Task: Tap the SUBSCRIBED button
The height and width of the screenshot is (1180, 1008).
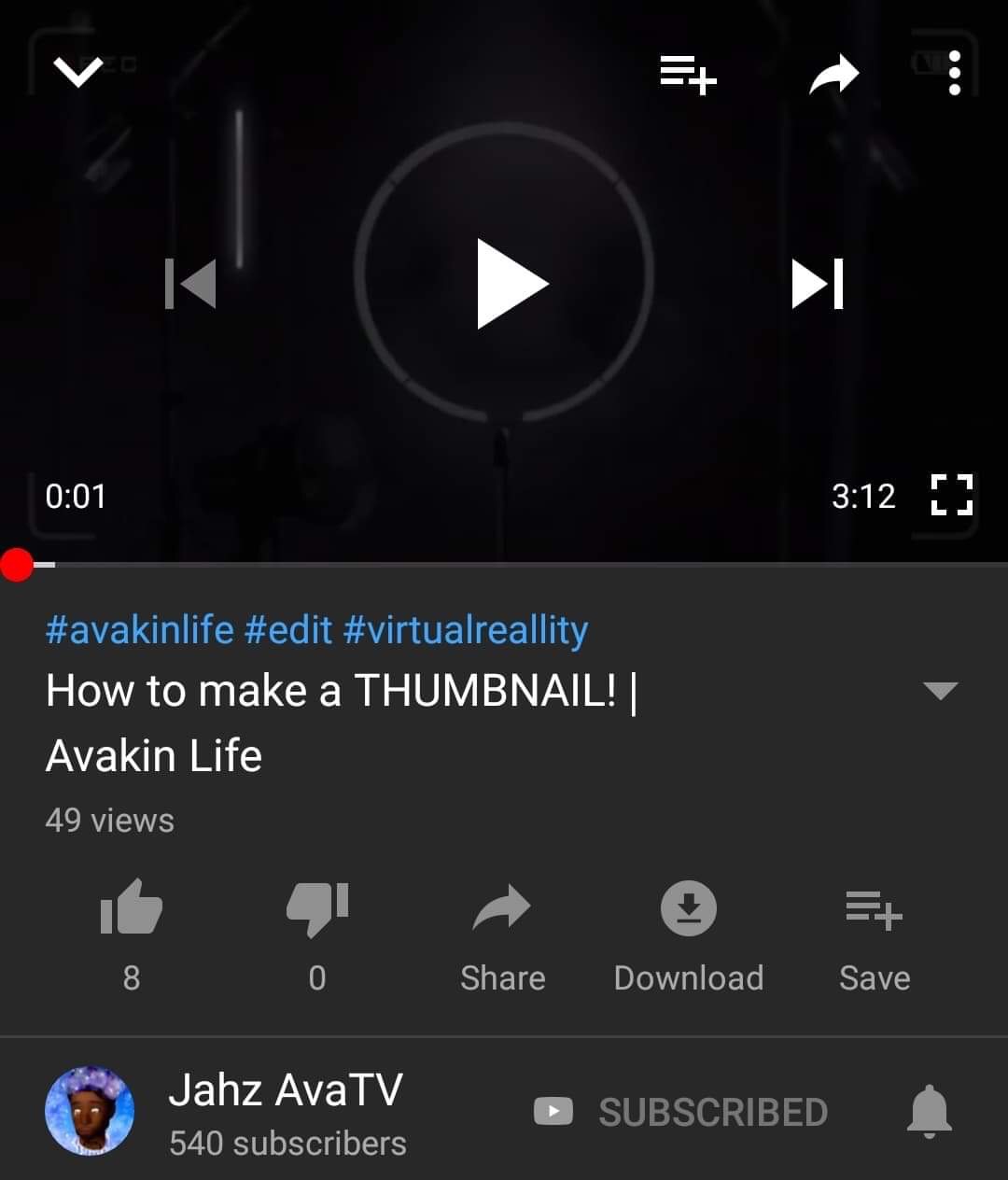Action: (681, 1112)
